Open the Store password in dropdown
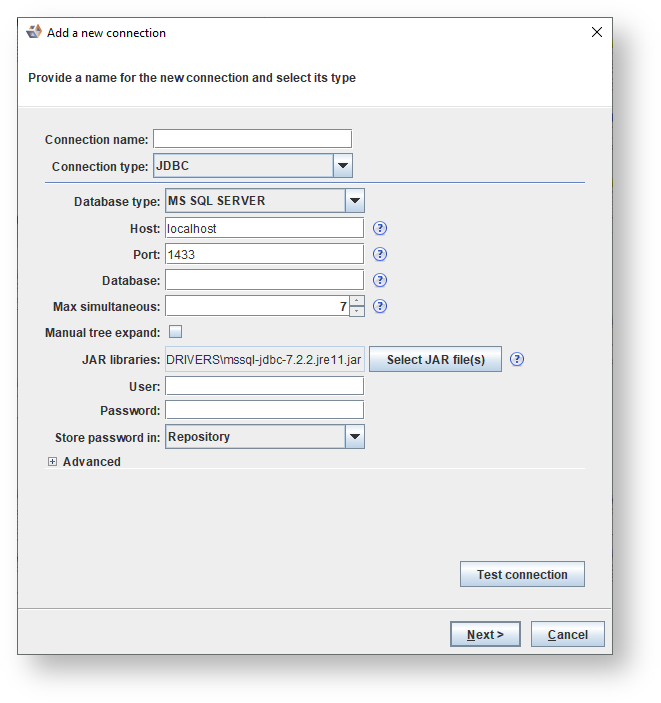The width and height of the screenshot is (661, 703). [x=355, y=436]
